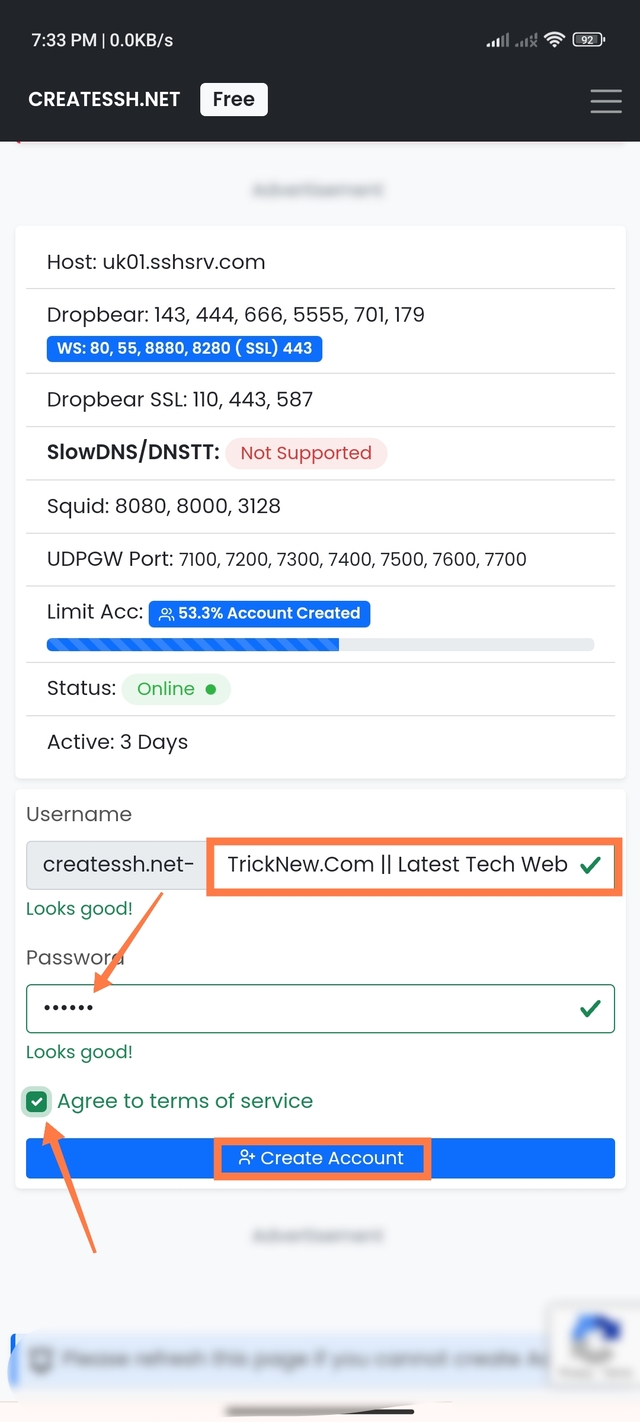This screenshot has height=1422, width=640.
Task: Tap the battery indicator in status bar
Action: (x=587, y=40)
